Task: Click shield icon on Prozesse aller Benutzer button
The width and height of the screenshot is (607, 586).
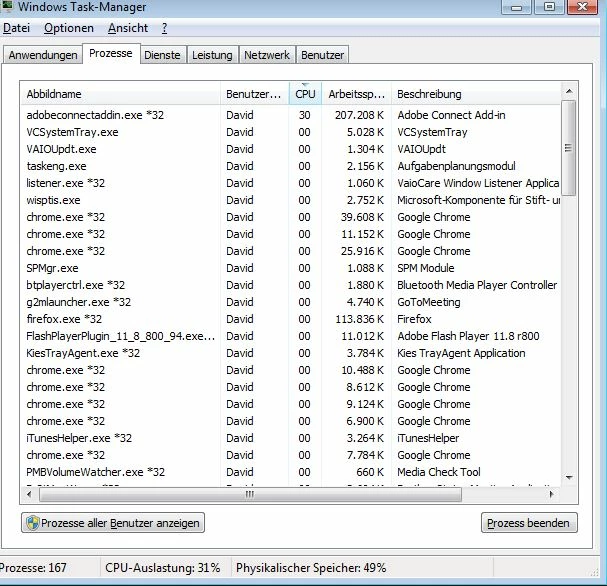Action: (x=33, y=523)
